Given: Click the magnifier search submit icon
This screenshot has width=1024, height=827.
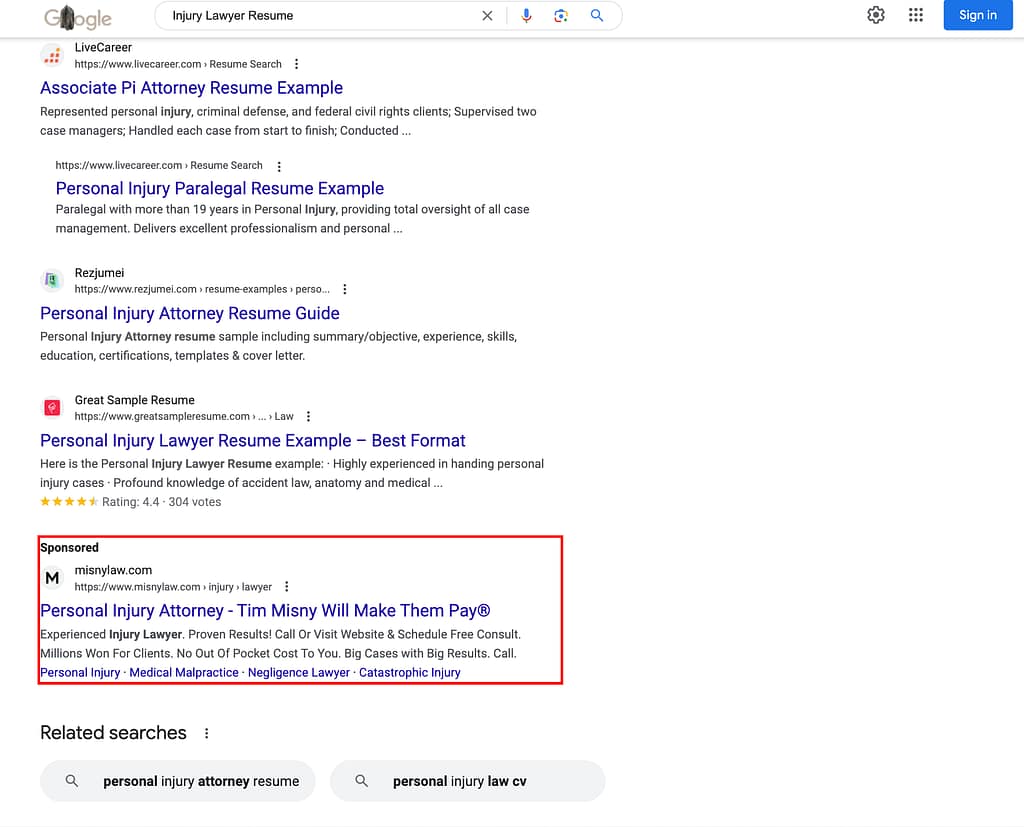Looking at the screenshot, I should coord(597,16).
